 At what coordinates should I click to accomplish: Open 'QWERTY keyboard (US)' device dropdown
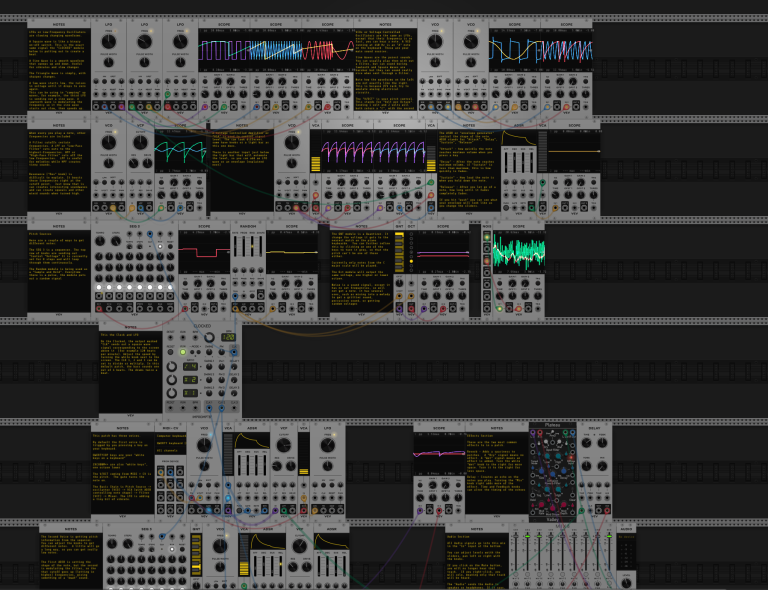(171, 443)
